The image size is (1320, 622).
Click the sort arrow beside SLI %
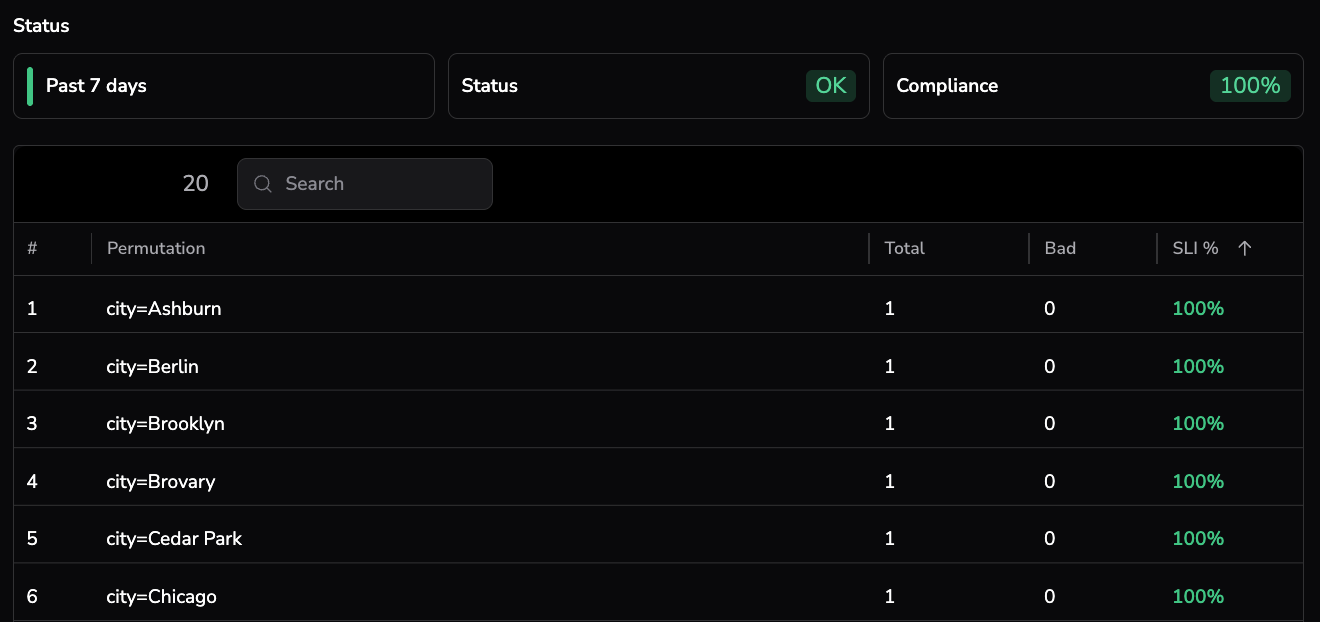pos(1244,249)
